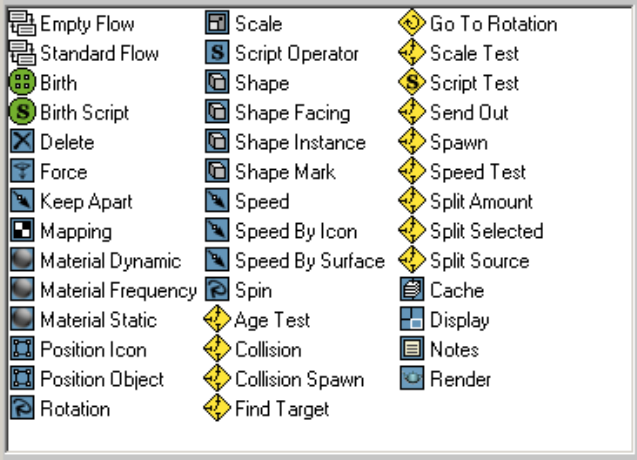This screenshot has height=460, width=637.
Task: Click the Cache operator icon
Action: click(412, 291)
